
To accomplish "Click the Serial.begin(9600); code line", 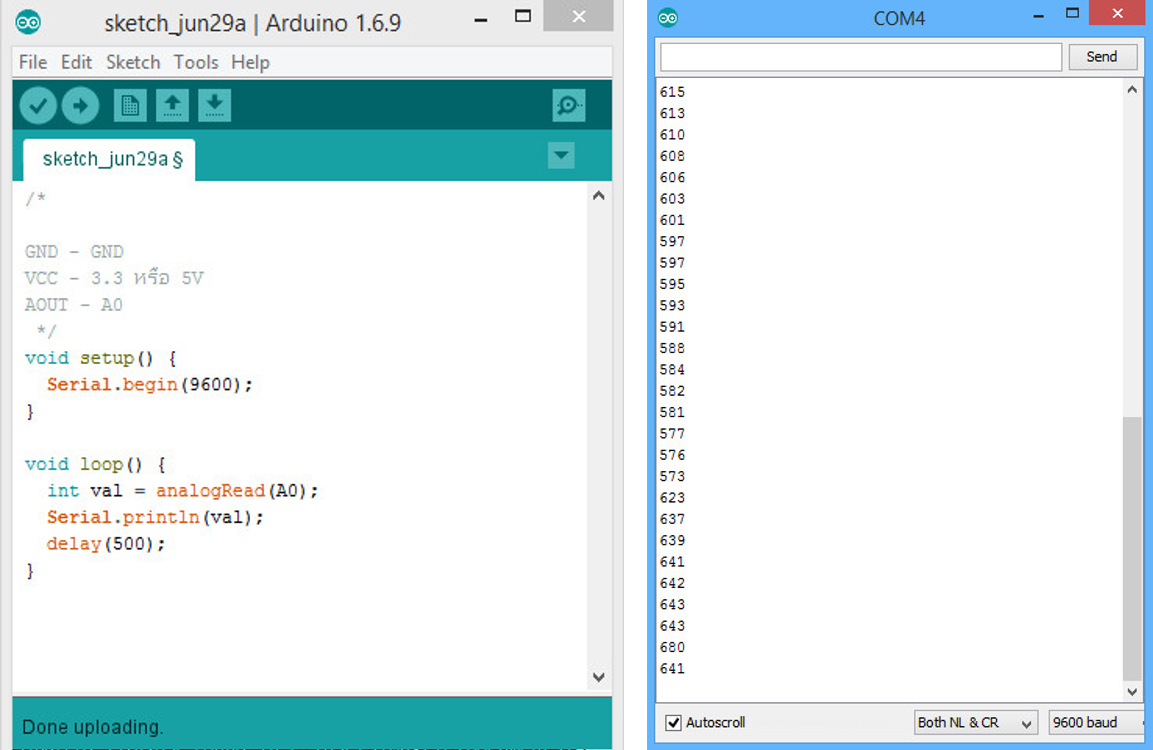I will pos(149,385).
